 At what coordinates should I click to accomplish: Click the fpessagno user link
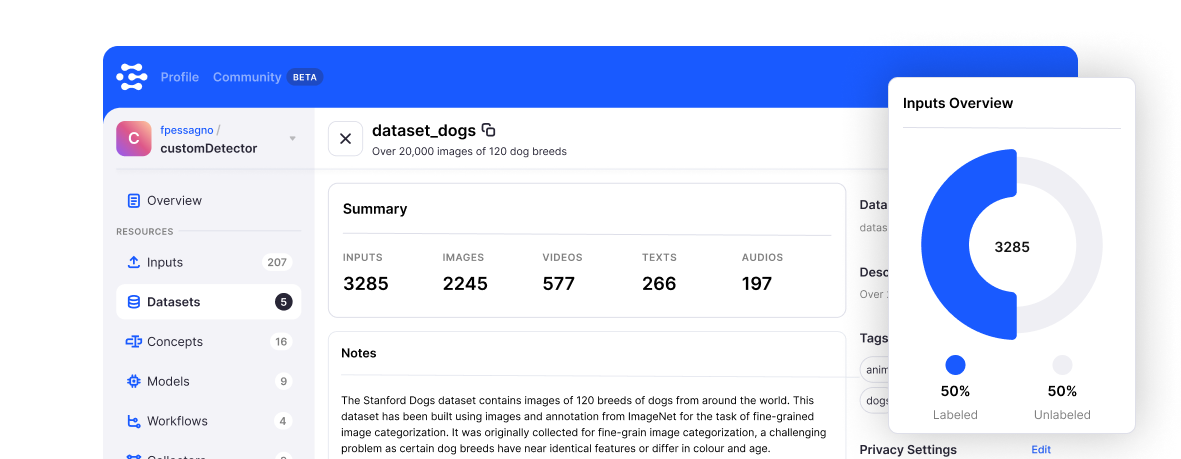coord(187,130)
